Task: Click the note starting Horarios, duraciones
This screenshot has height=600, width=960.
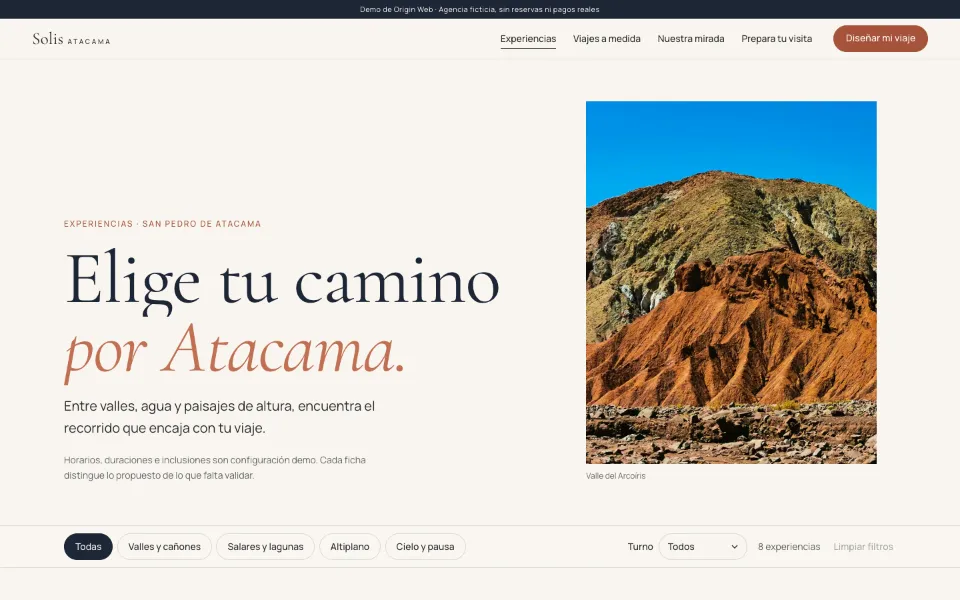Action: pyautogui.click(x=215, y=468)
